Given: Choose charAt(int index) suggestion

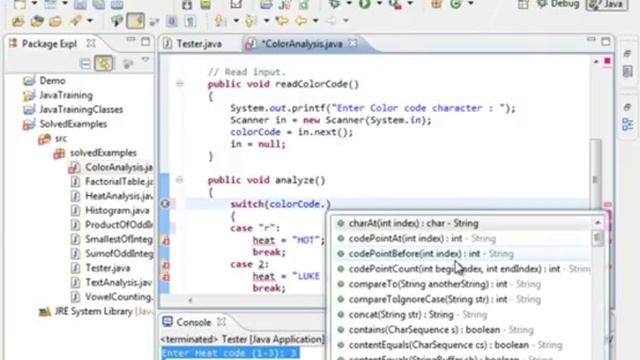Looking at the screenshot, I should (x=462, y=223).
